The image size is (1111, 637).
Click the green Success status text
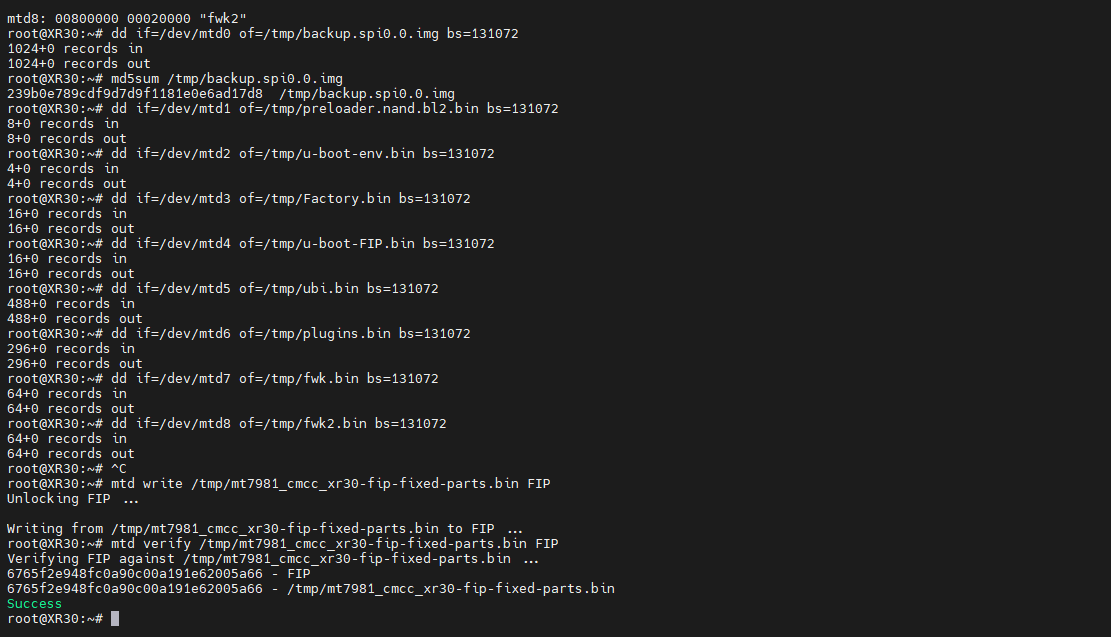pyautogui.click(x=34, y=604)
